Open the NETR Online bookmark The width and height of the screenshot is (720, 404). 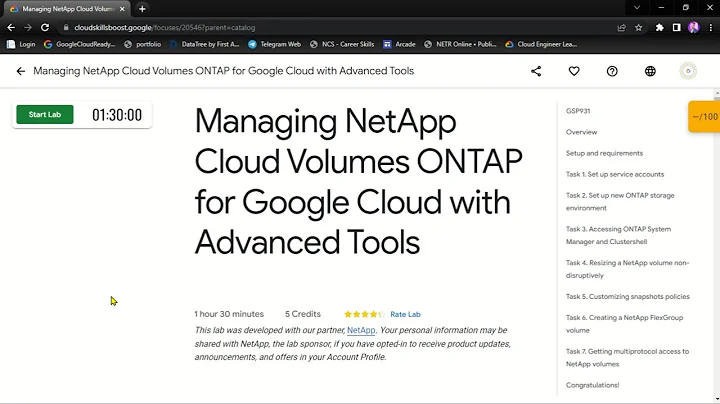[460, 45]
